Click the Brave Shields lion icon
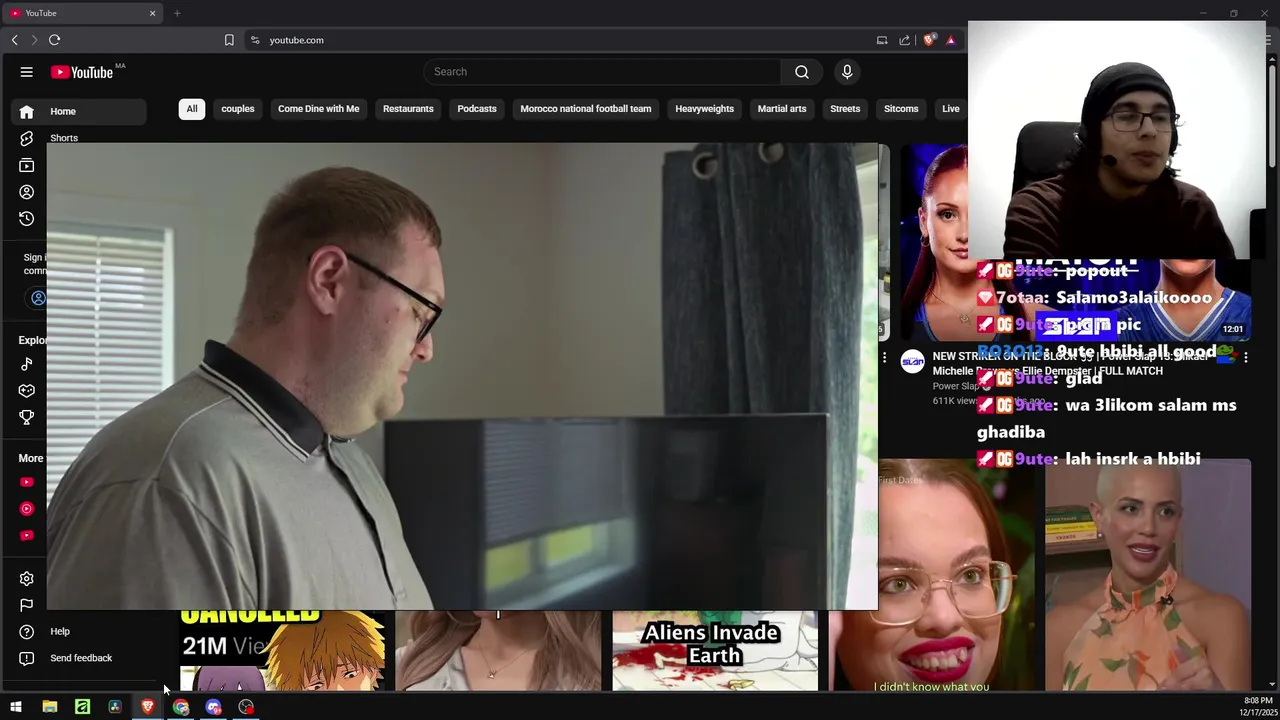Screen dimensions: 1280x720 pyautogui.click(x=929, y=40)
